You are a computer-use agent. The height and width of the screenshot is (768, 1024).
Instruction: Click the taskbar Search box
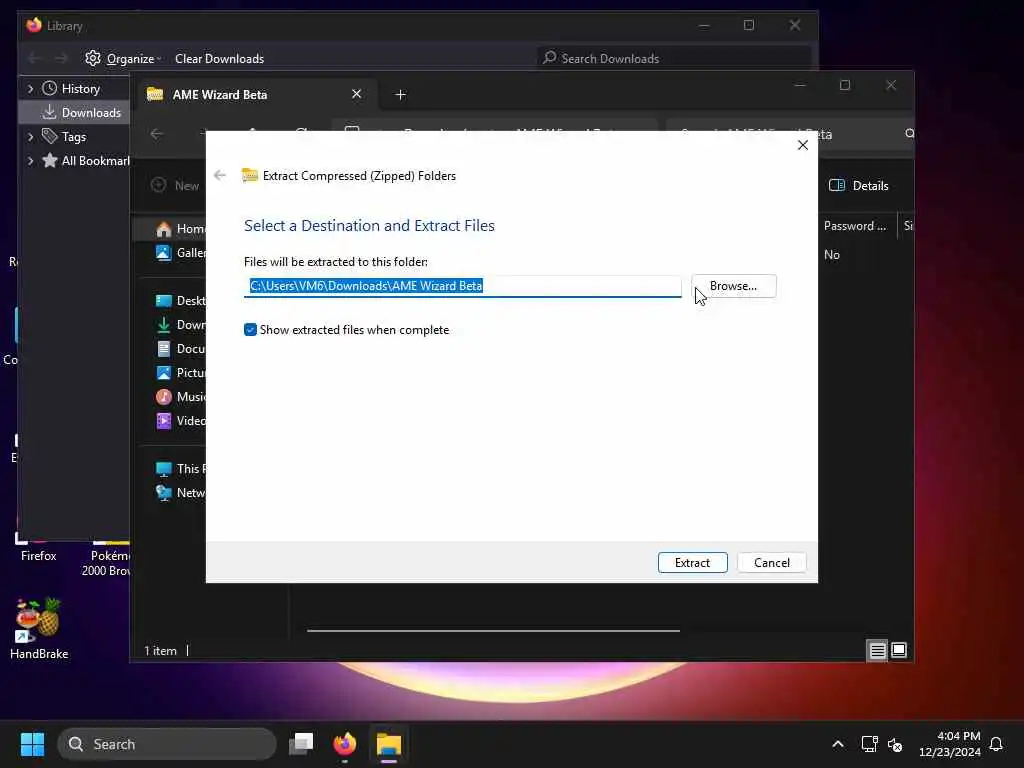coord(167,744)
